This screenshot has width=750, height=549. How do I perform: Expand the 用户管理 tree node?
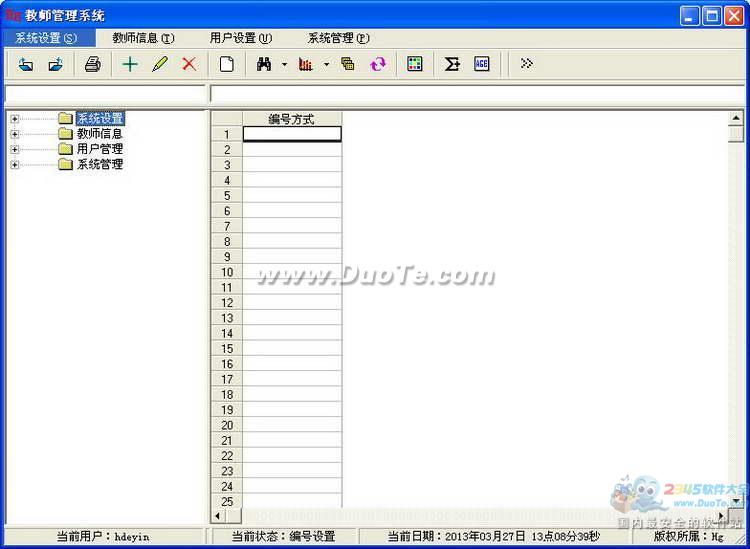point(14,149)
